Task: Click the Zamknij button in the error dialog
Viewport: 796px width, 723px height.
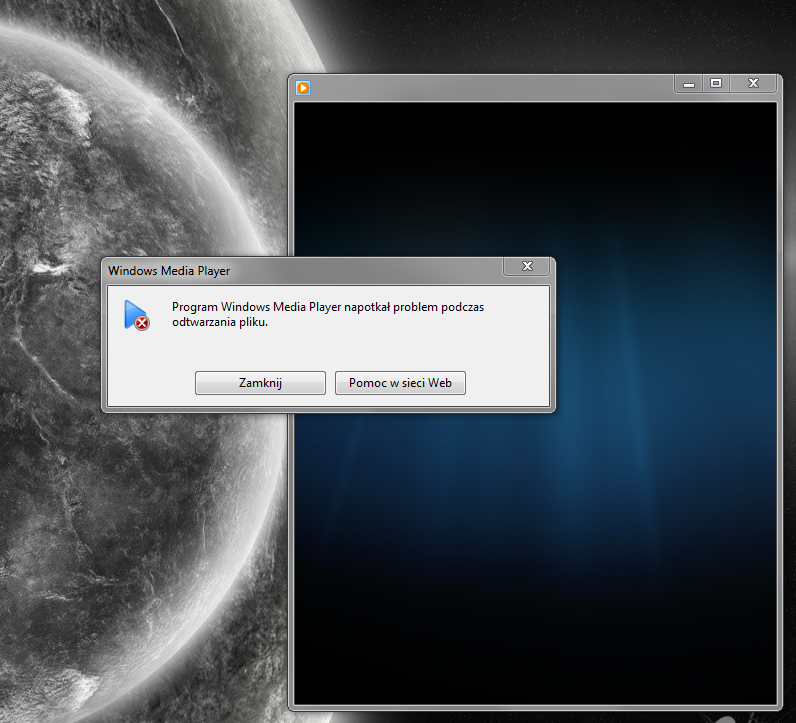Action: (260, 383)
